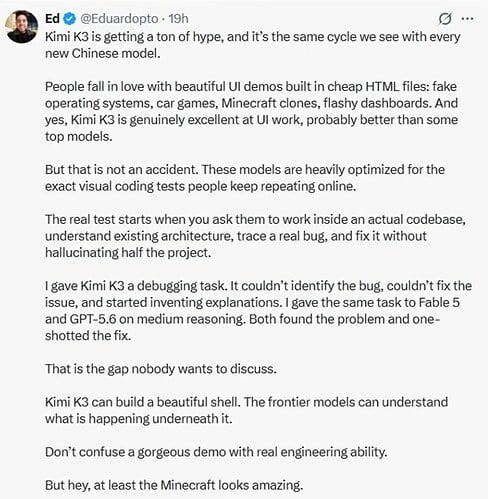Screen dimensions: 488x499
Task: Click the 19h timestamp
Action: coord(178,19)
